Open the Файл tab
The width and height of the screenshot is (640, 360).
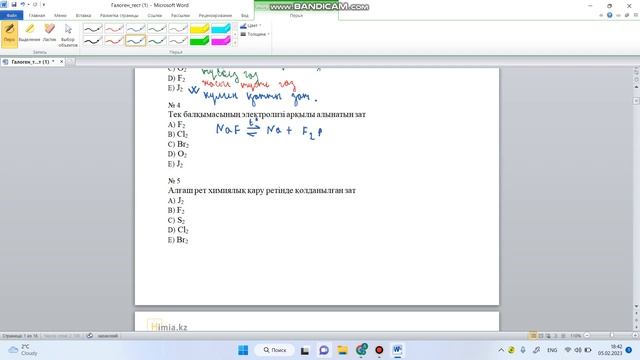point(11,16)
